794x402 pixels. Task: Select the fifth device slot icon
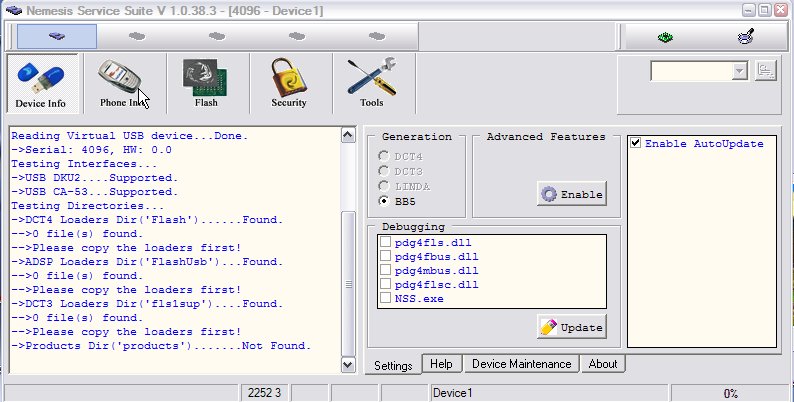coord(377,36)
